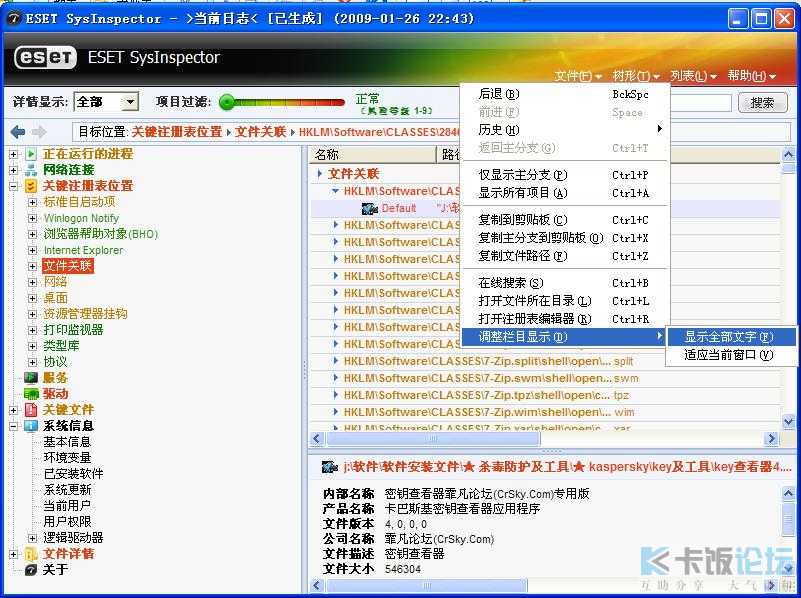Click 调整栏目显示(D) menu entry
The image size is (801, 598).
[x=564, y=337]
